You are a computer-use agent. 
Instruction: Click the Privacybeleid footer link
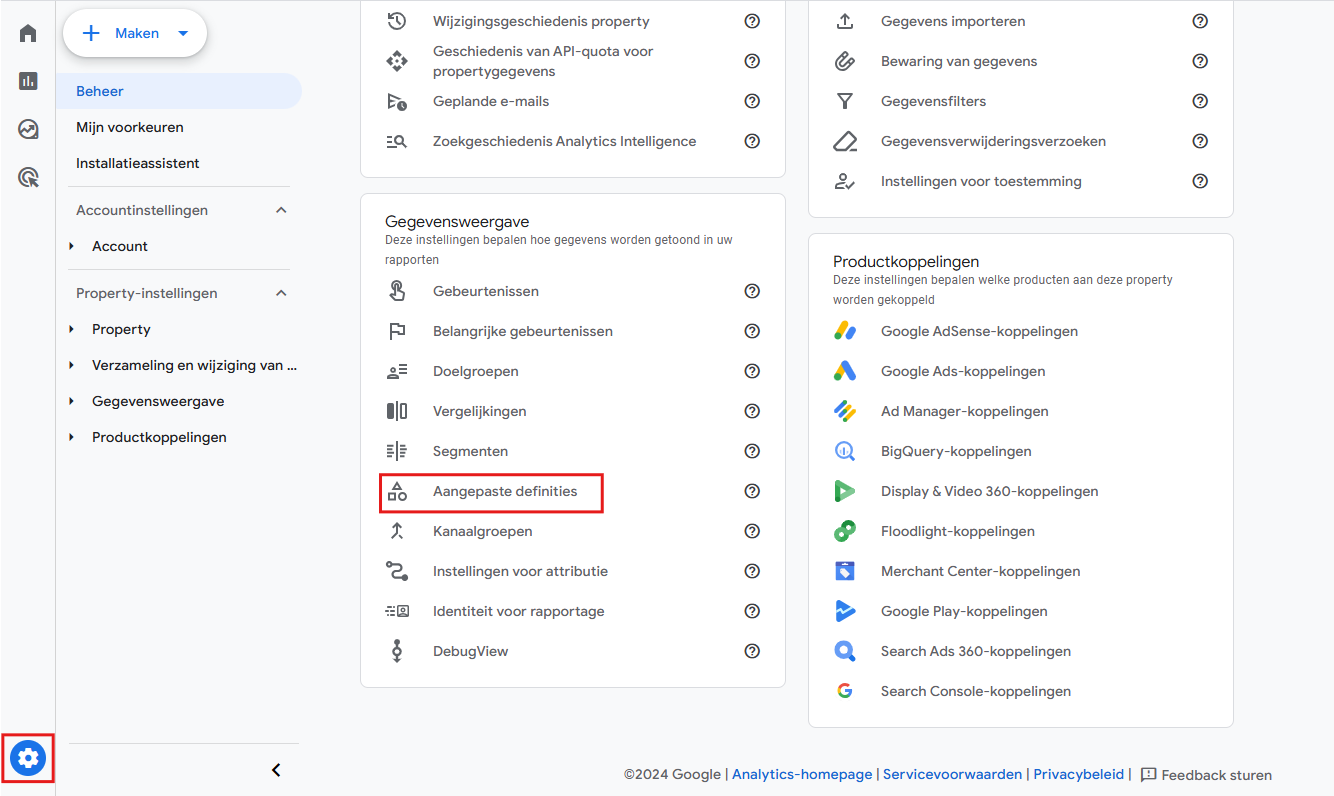coord(1078,774)
